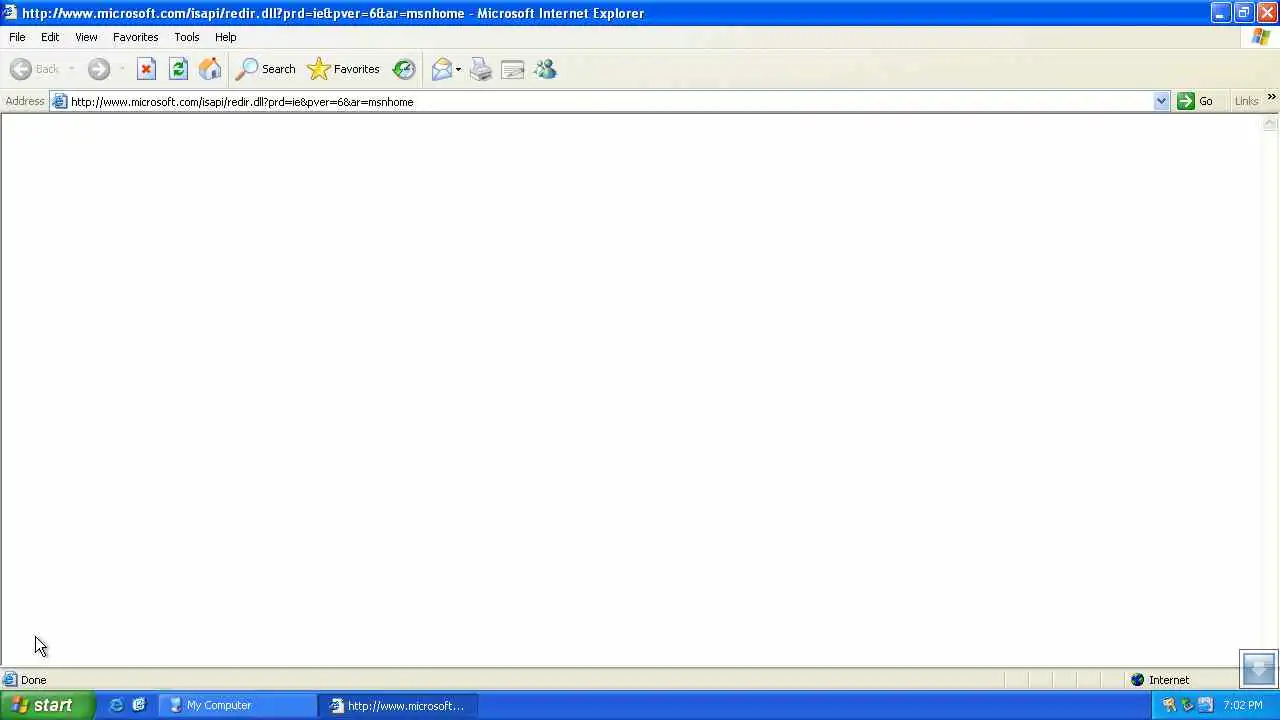Click the Links toolbar label
The height and width of the screenshot is (720, 1280).
(x=1246, y=101)
